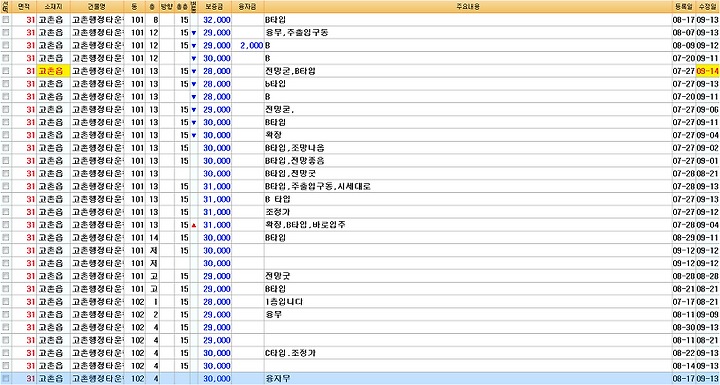Viewport: 720px width, 385px height.
Task: Click the down arrow next to 28,000 registered 07-20
Action: pos(193,97)
